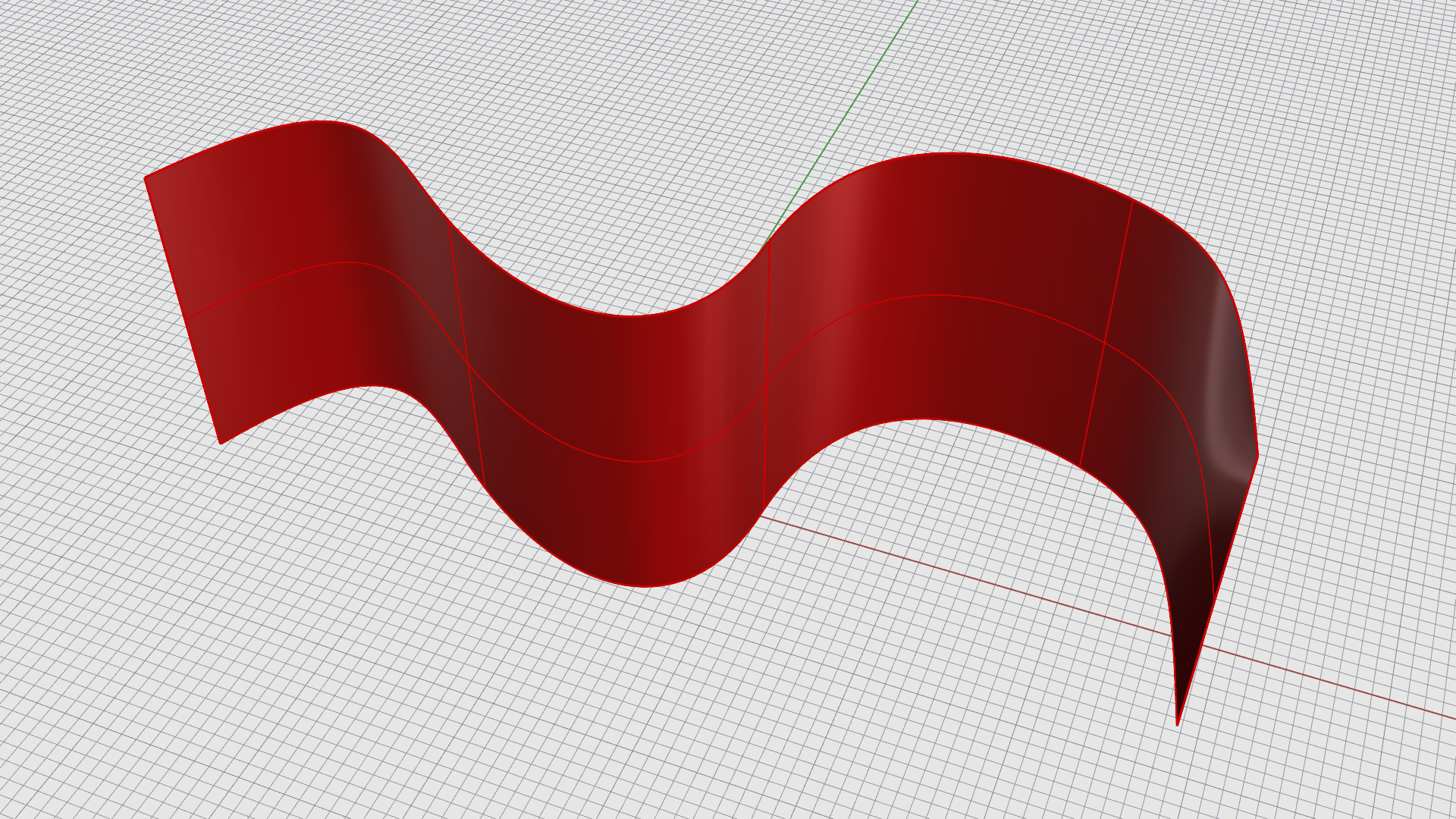The width and height of the screenshot is (1456, 819).
Task: Click the top edge of the right hump
Action: (x=948, y=153)
